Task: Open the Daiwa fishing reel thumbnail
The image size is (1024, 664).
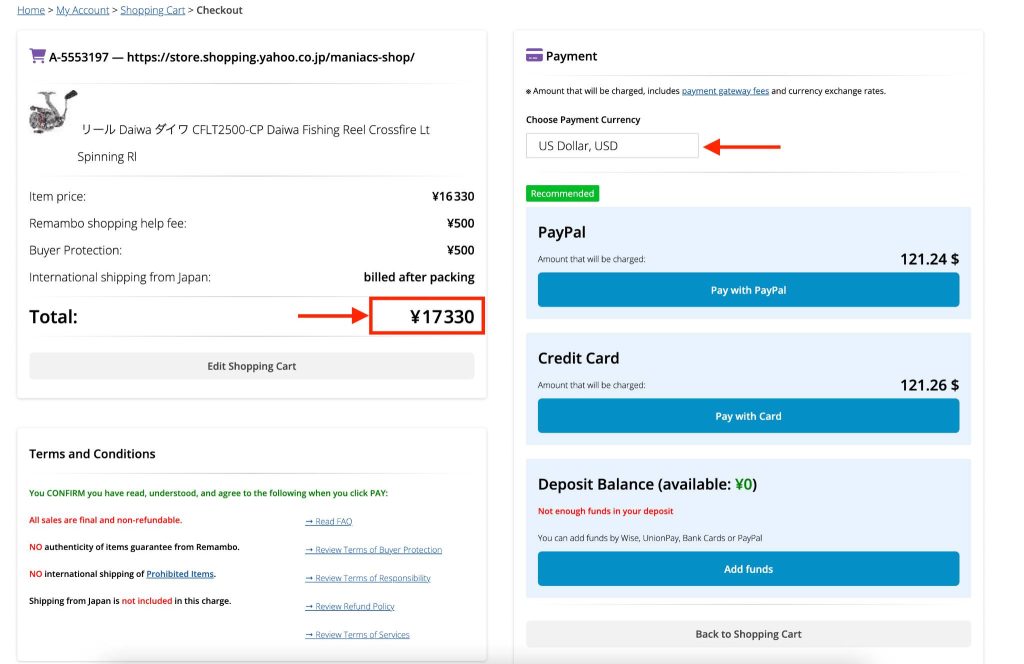Action: click(53, 112)
